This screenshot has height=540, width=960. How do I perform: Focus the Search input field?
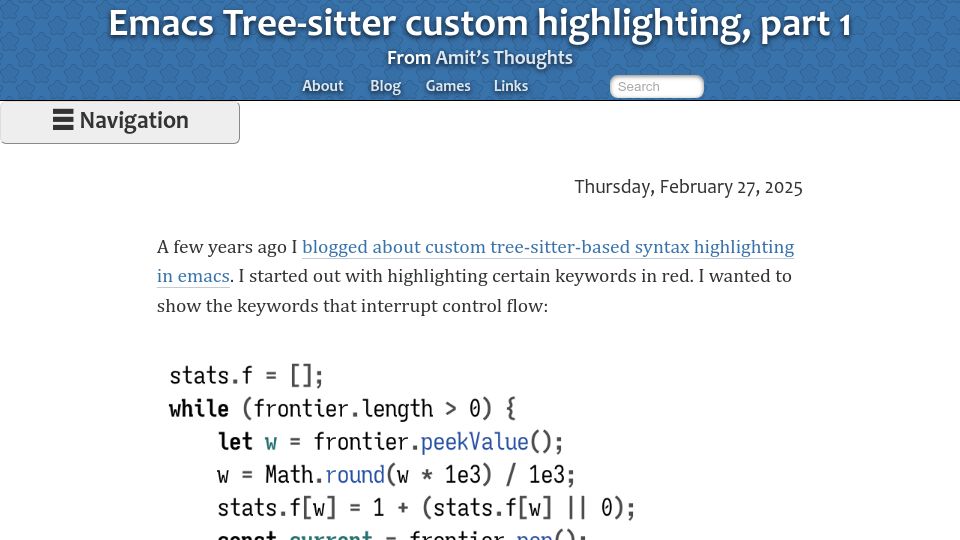coord(656,87)
